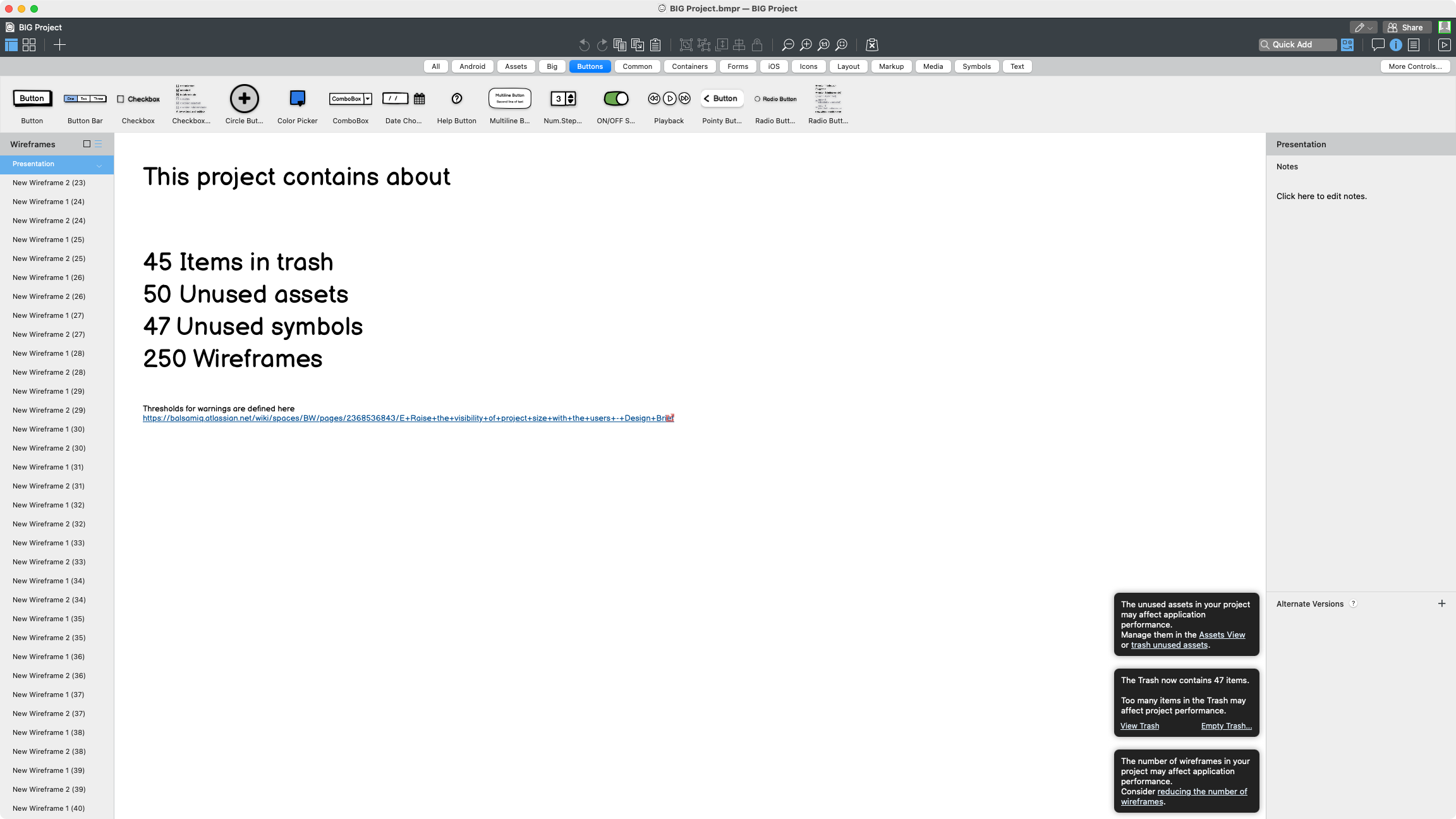Expand the Presentation wireframe chevron menu
Screen dimensions: 1456x819
[99, 166]
